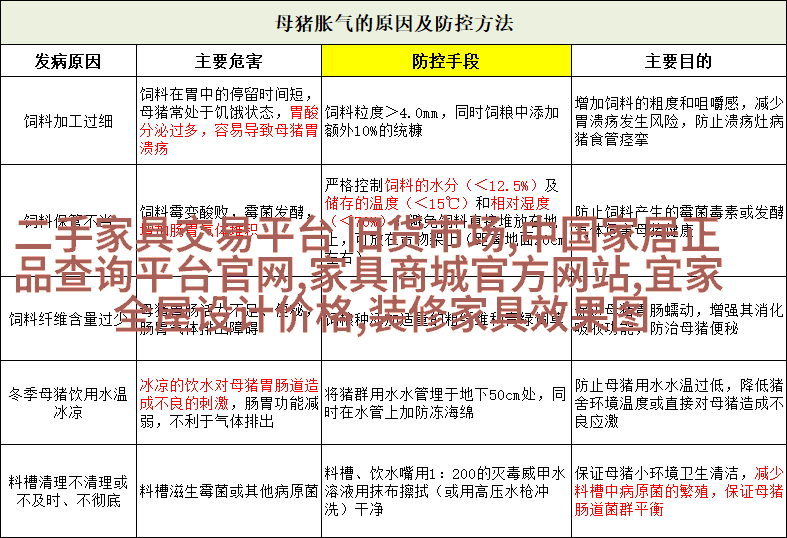
Task: Click the cell starting 料槽、饮水嘴用1:200的灭毒威甲水
Action: [446, 491]
